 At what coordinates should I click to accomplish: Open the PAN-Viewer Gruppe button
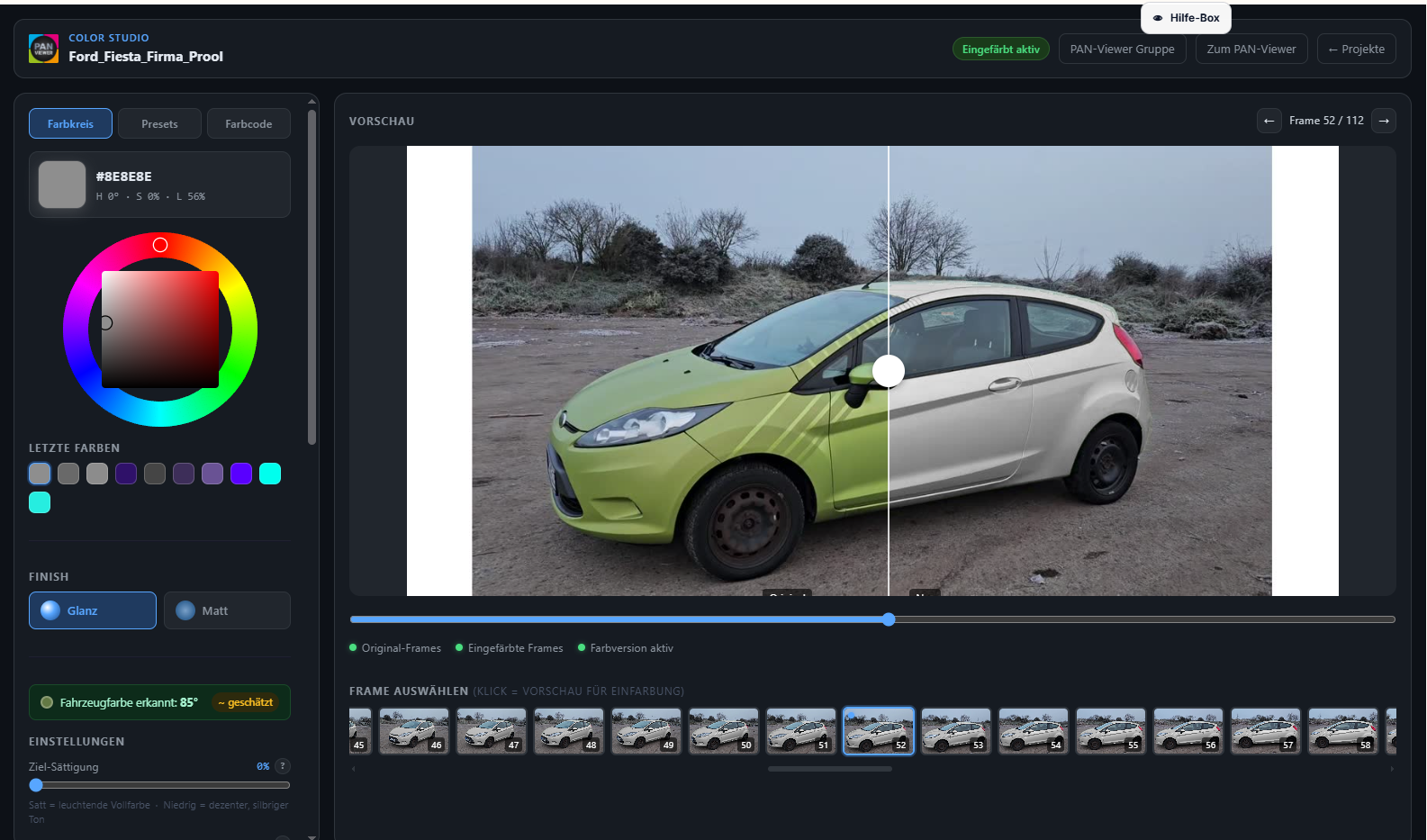[x=1122, y=50]
